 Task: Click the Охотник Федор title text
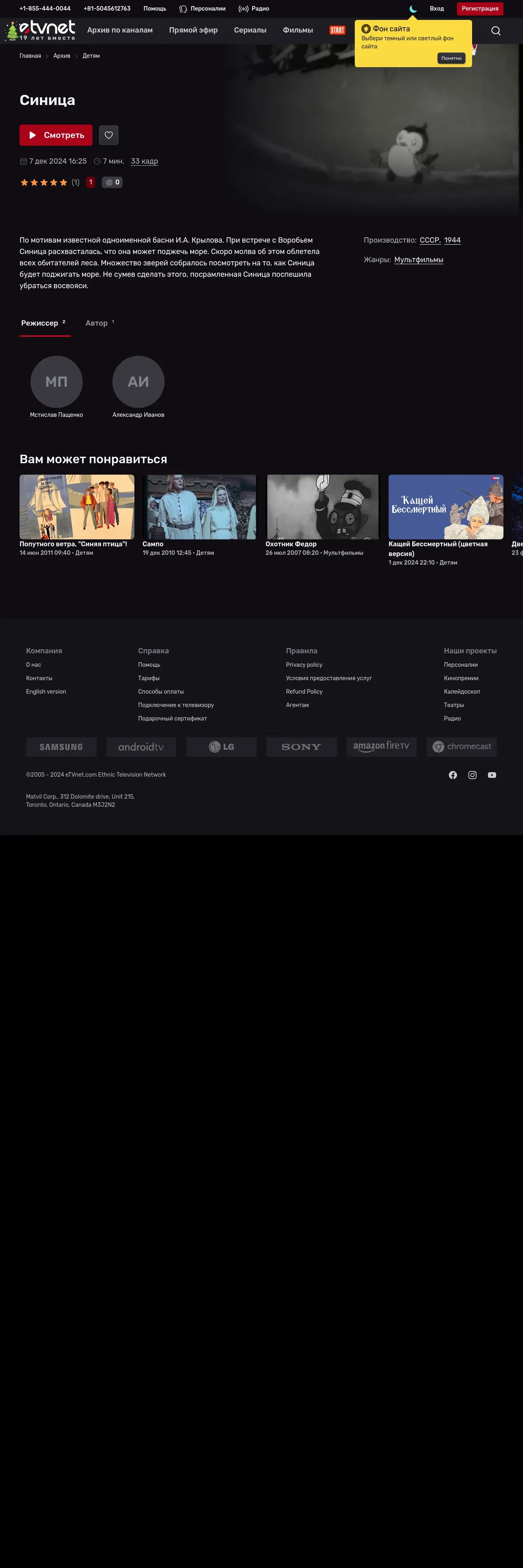tap(291, 544)
